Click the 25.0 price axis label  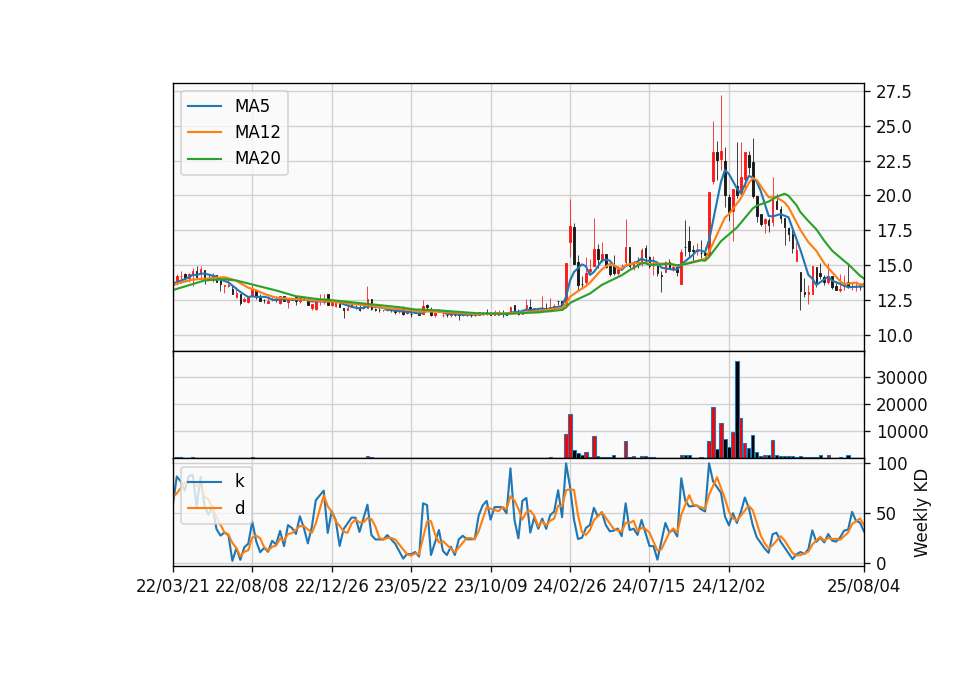(894, 127)
